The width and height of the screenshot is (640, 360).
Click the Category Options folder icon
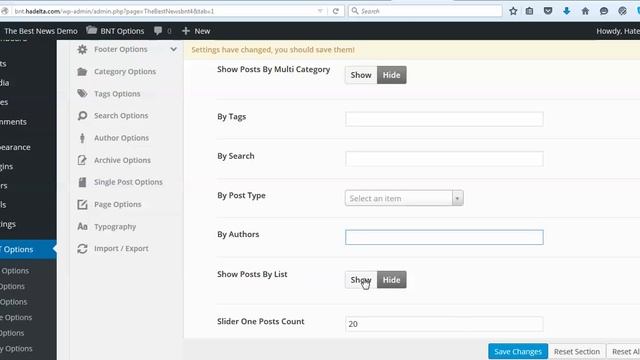[x=82, y=71]
